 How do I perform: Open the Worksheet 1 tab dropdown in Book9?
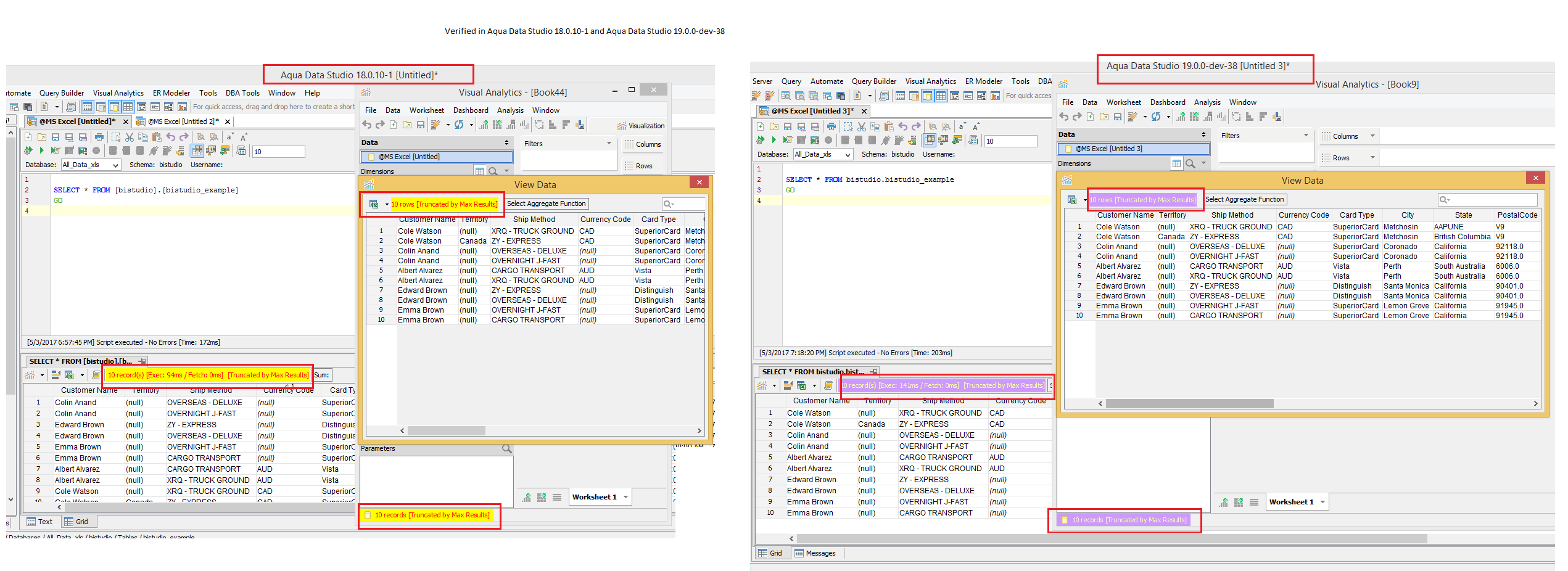[x=1322, y=502]
